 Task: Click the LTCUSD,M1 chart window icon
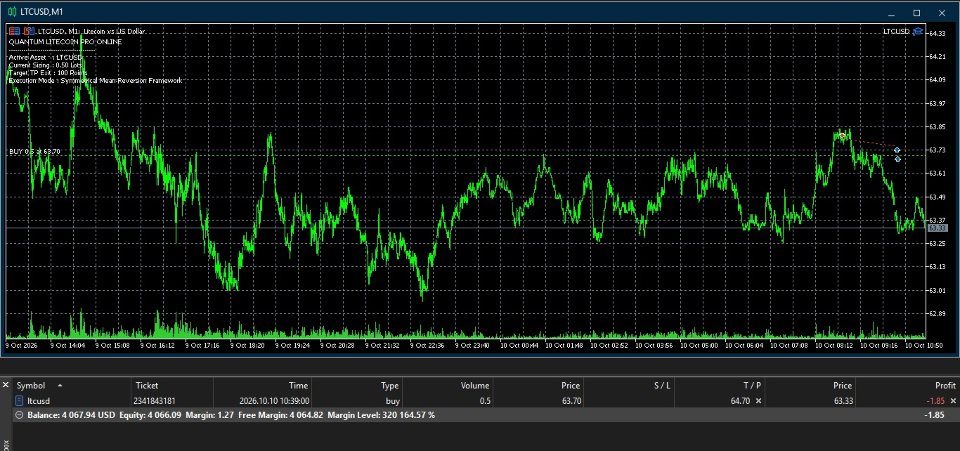coord(11,12)
